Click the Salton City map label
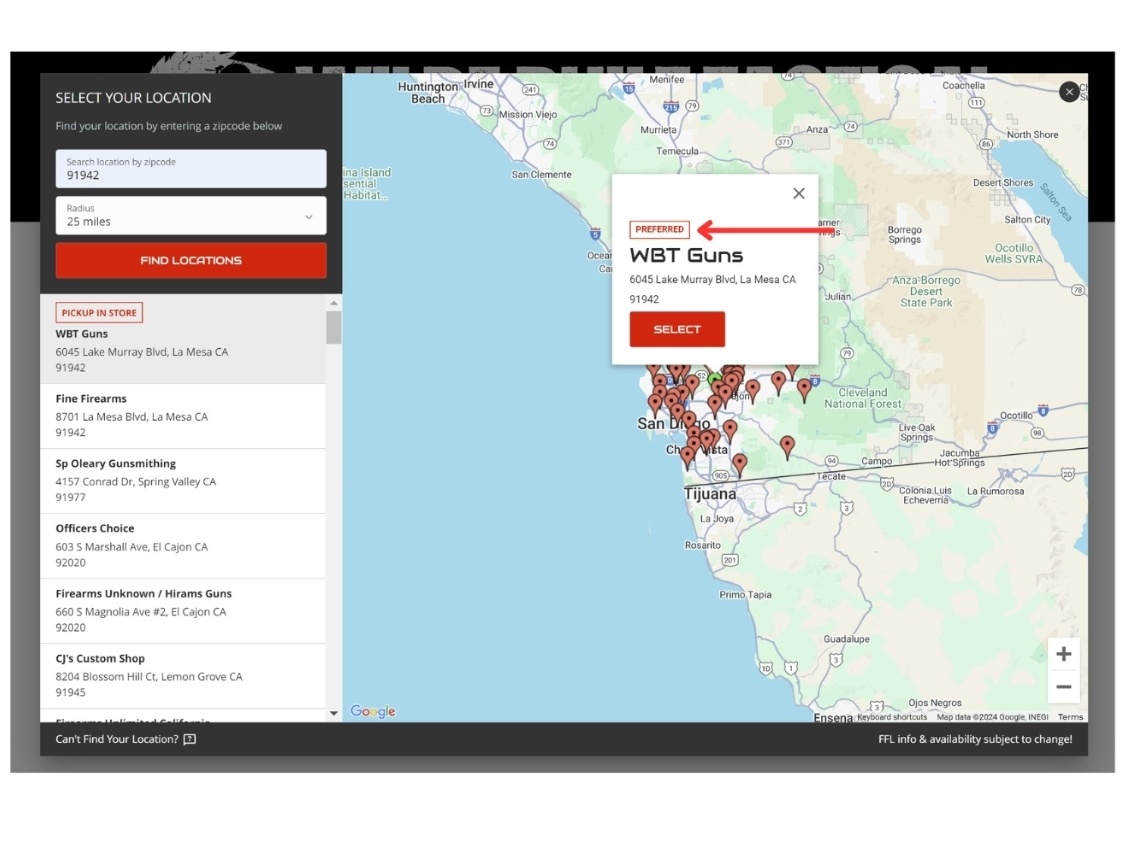Image resolution: width=1125 pixels, height=844 pixels. (1027, 220)
